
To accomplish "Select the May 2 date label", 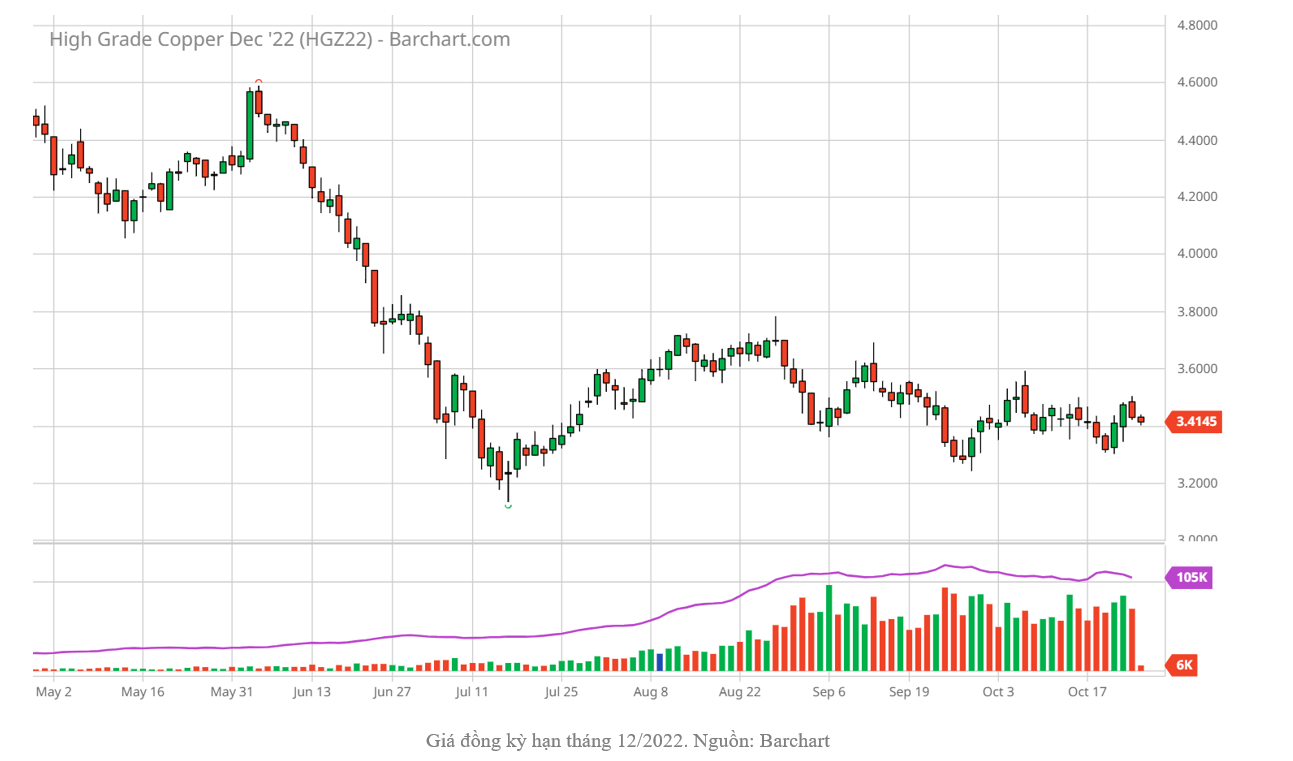I will (x=53, y=692).
